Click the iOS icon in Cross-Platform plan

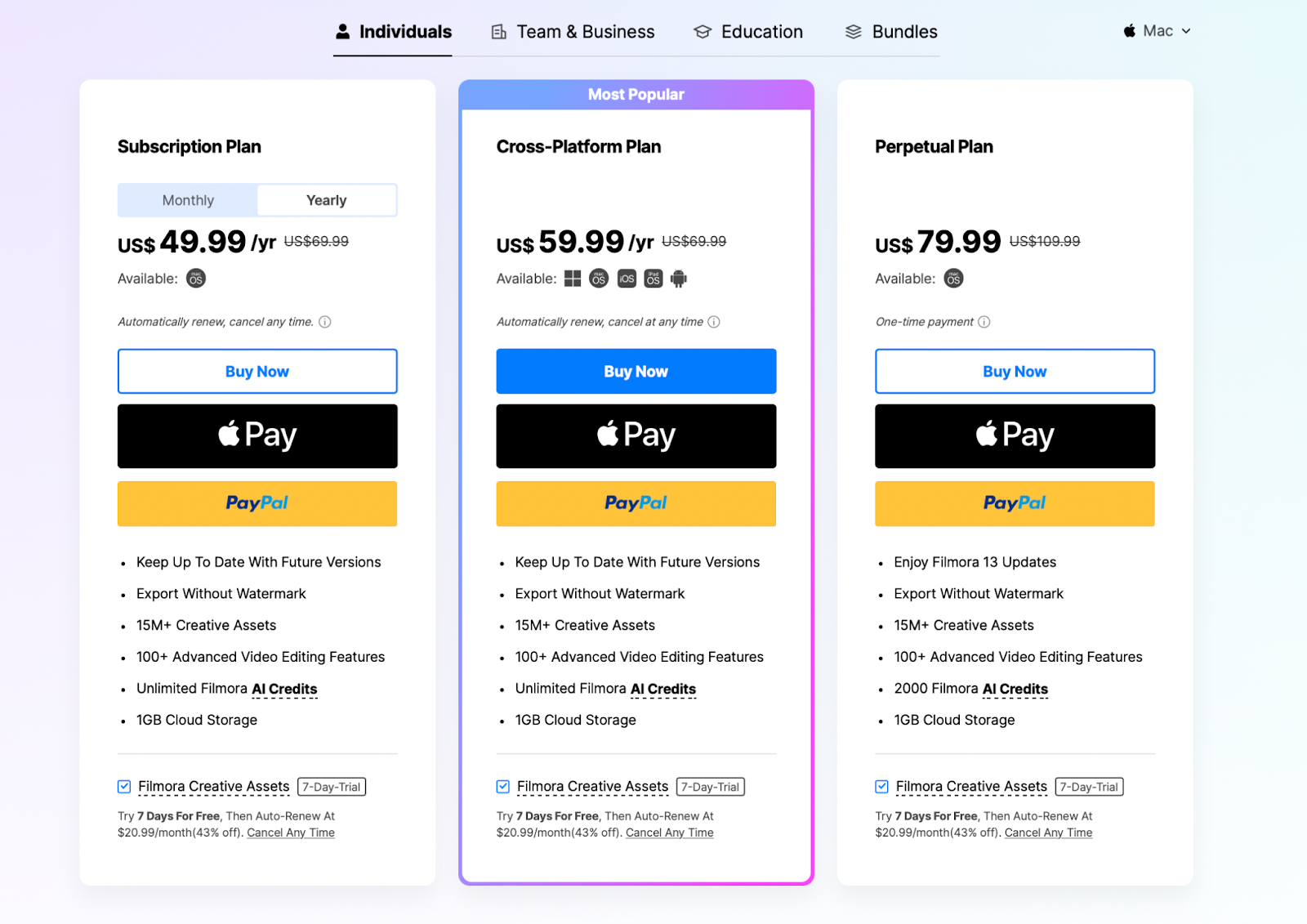coord(627,279)
